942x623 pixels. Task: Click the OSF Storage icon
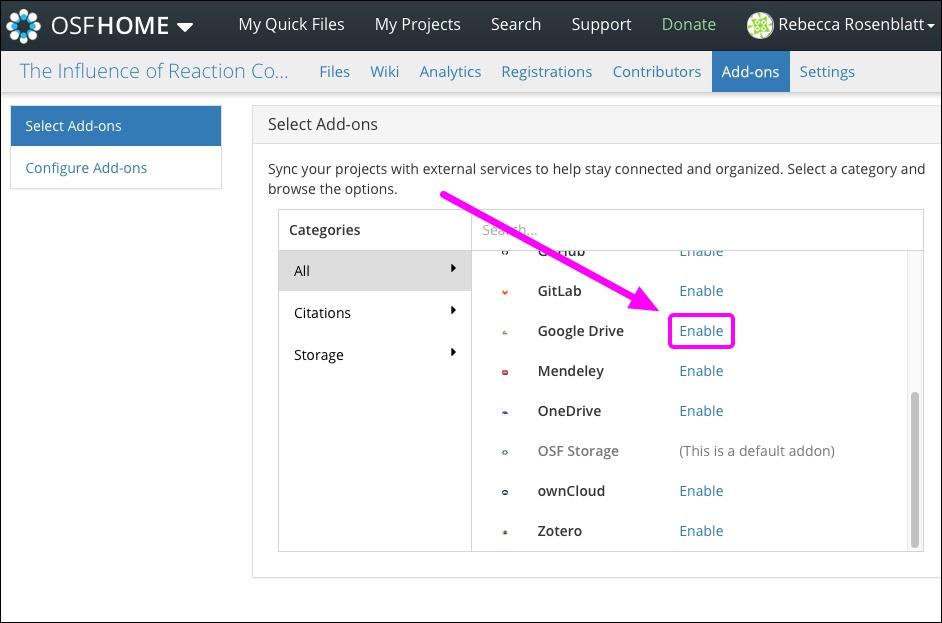(504, 451)
